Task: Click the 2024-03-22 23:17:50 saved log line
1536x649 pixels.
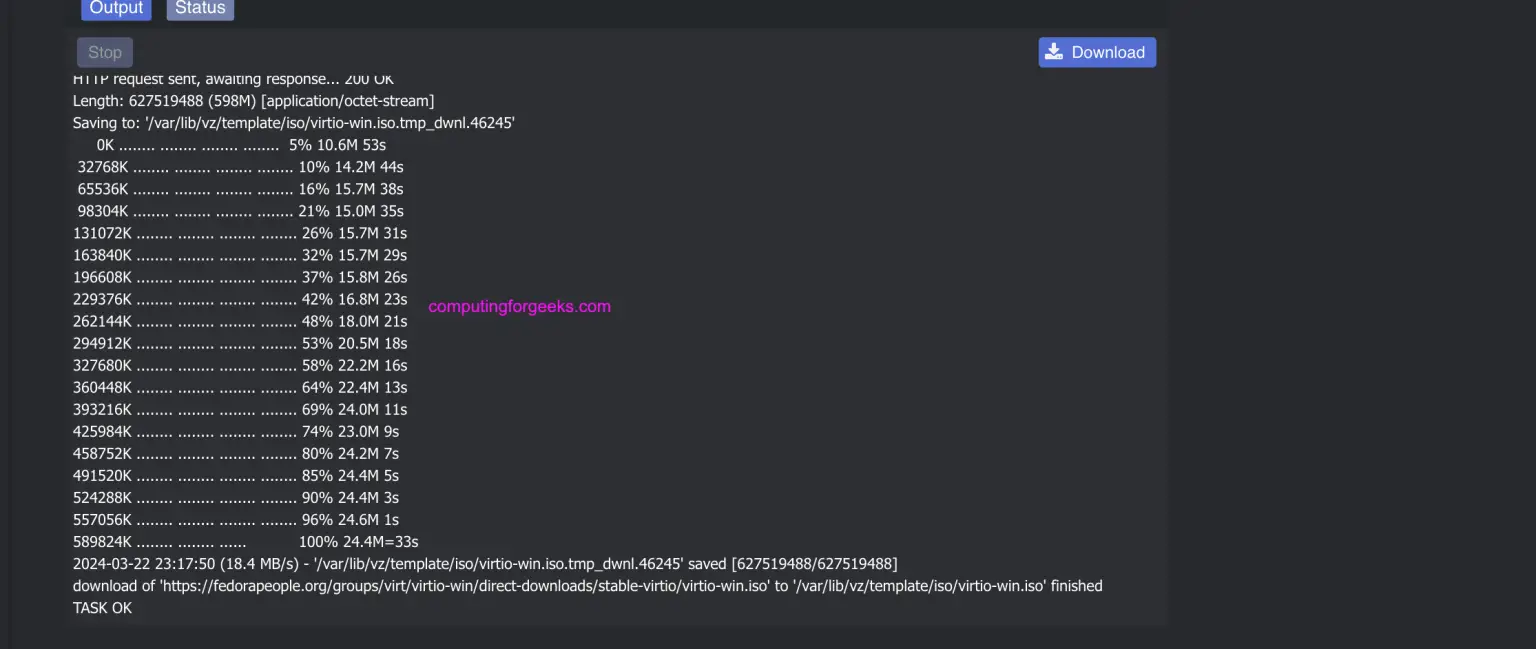Action: coord(485,564)
